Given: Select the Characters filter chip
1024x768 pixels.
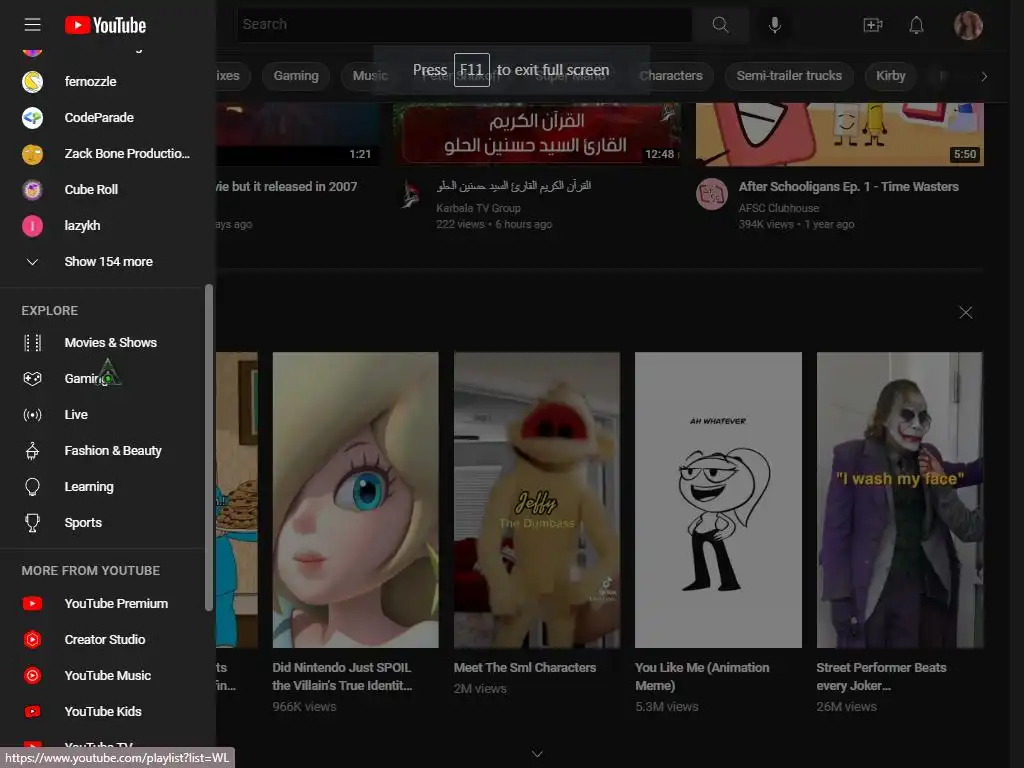Looking at the screenshot, I should [671, 76].
